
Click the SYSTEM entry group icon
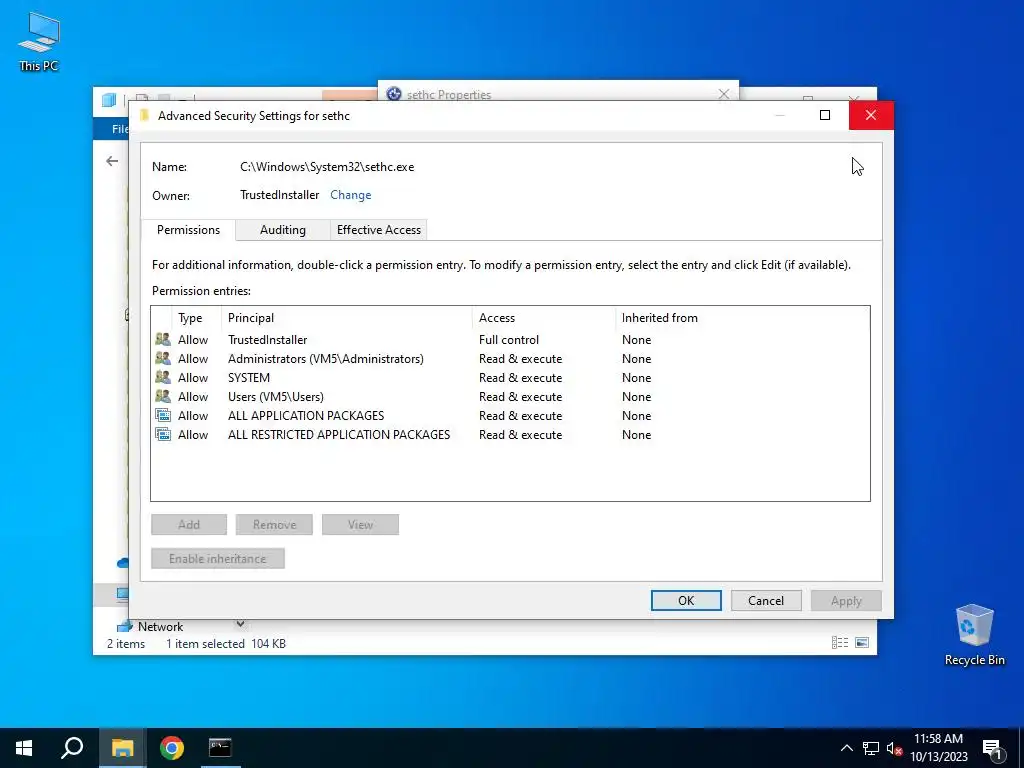[163, 377]
